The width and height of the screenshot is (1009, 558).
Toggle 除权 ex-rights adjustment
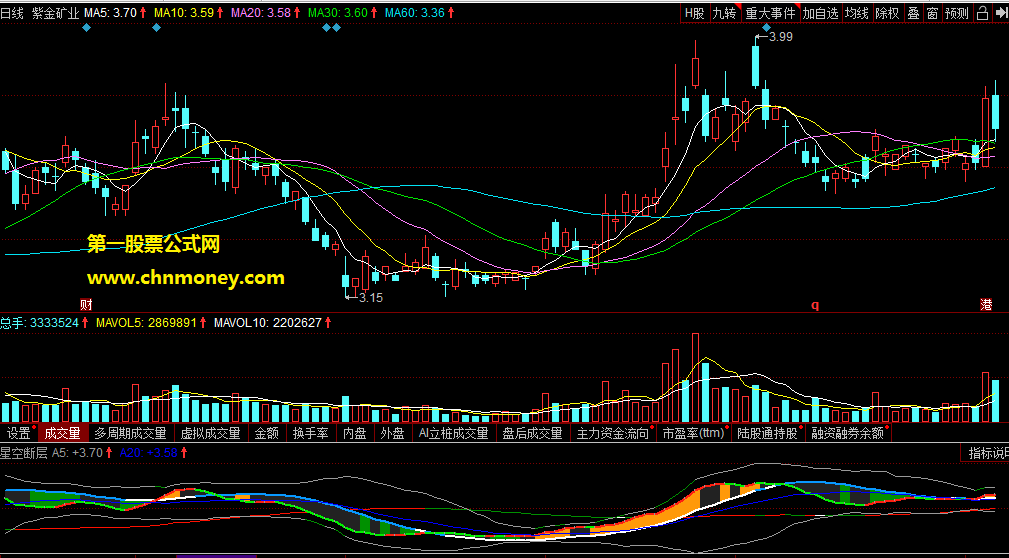888,13
